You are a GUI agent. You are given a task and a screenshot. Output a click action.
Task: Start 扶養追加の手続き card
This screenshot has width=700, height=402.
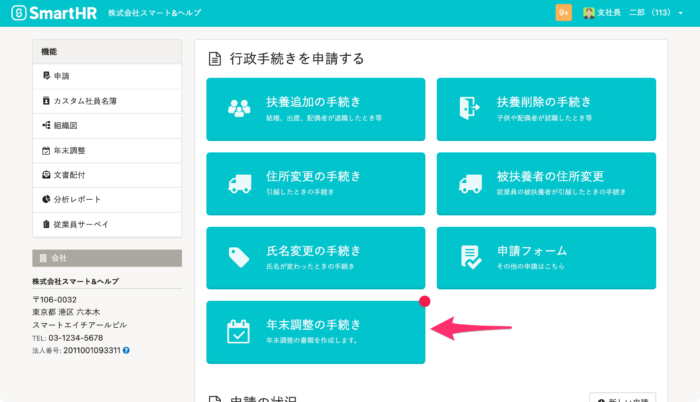(316, 109)
